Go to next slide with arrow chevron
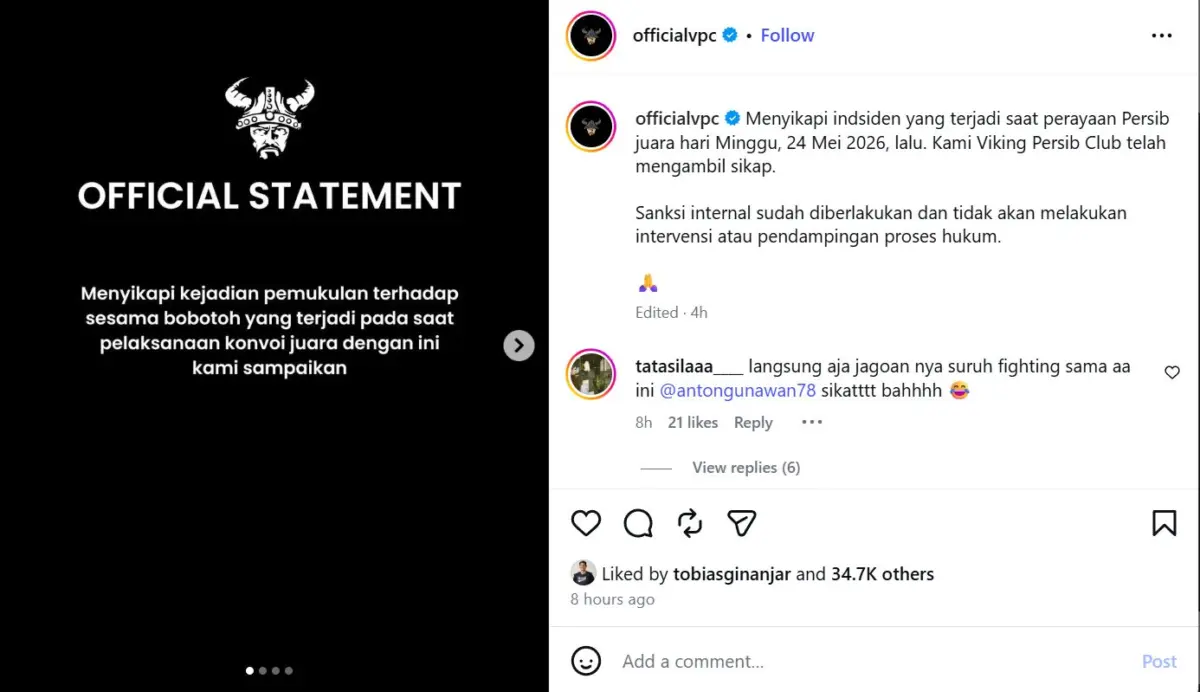The width and height of the screenshot is (1200, 692). pyautogui.click(x=518, y=346)
